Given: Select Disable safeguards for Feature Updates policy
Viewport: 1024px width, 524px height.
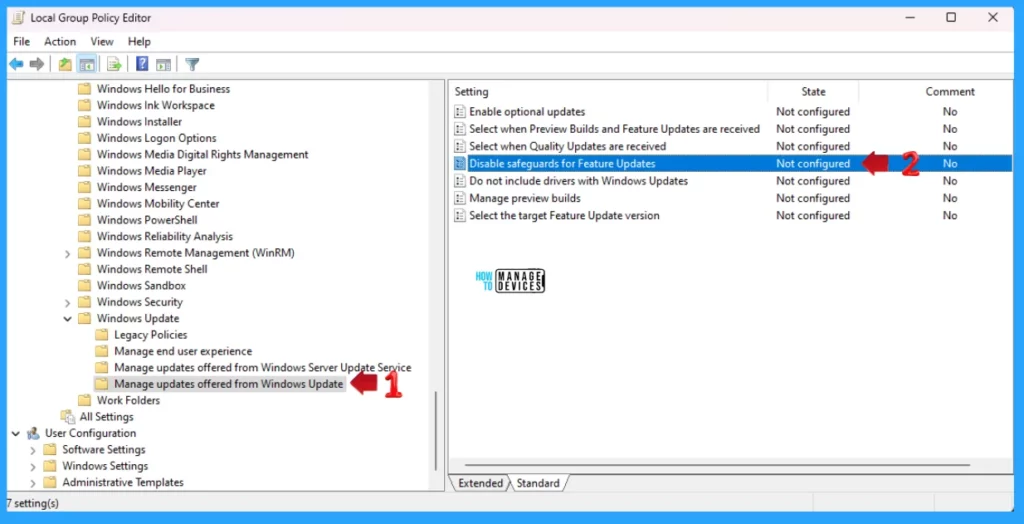Looking at the screenshot, I should click(562, 163).
